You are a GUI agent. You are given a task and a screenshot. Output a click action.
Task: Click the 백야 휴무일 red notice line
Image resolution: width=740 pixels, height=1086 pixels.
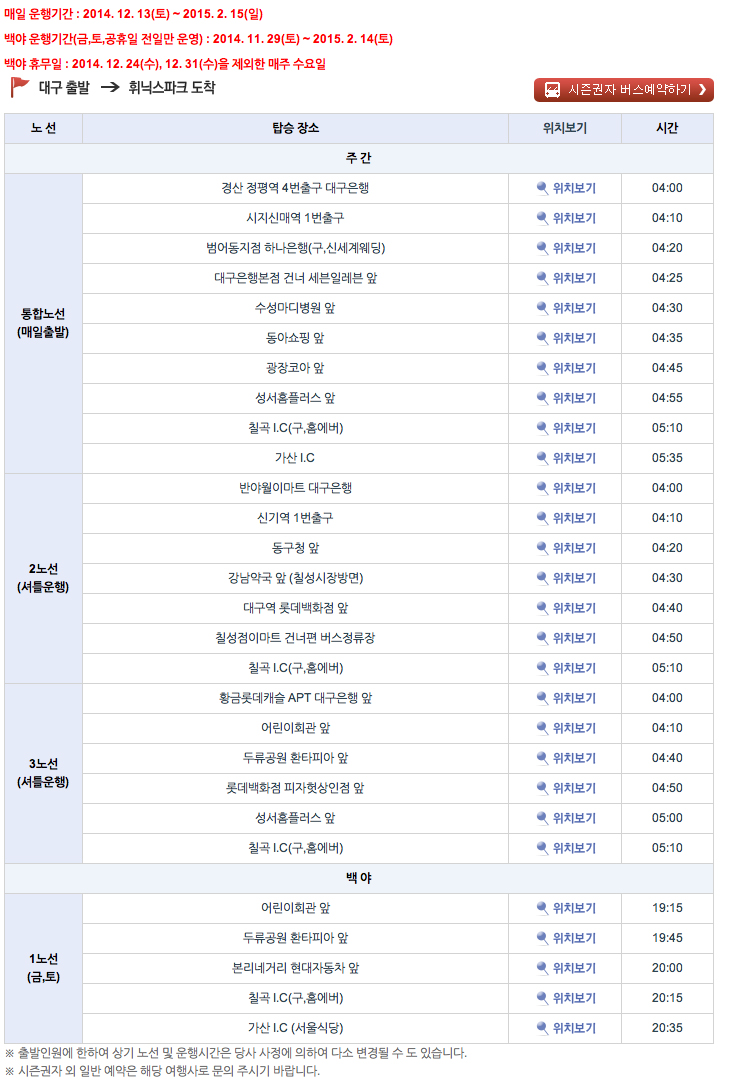click(x=165, y=64)
